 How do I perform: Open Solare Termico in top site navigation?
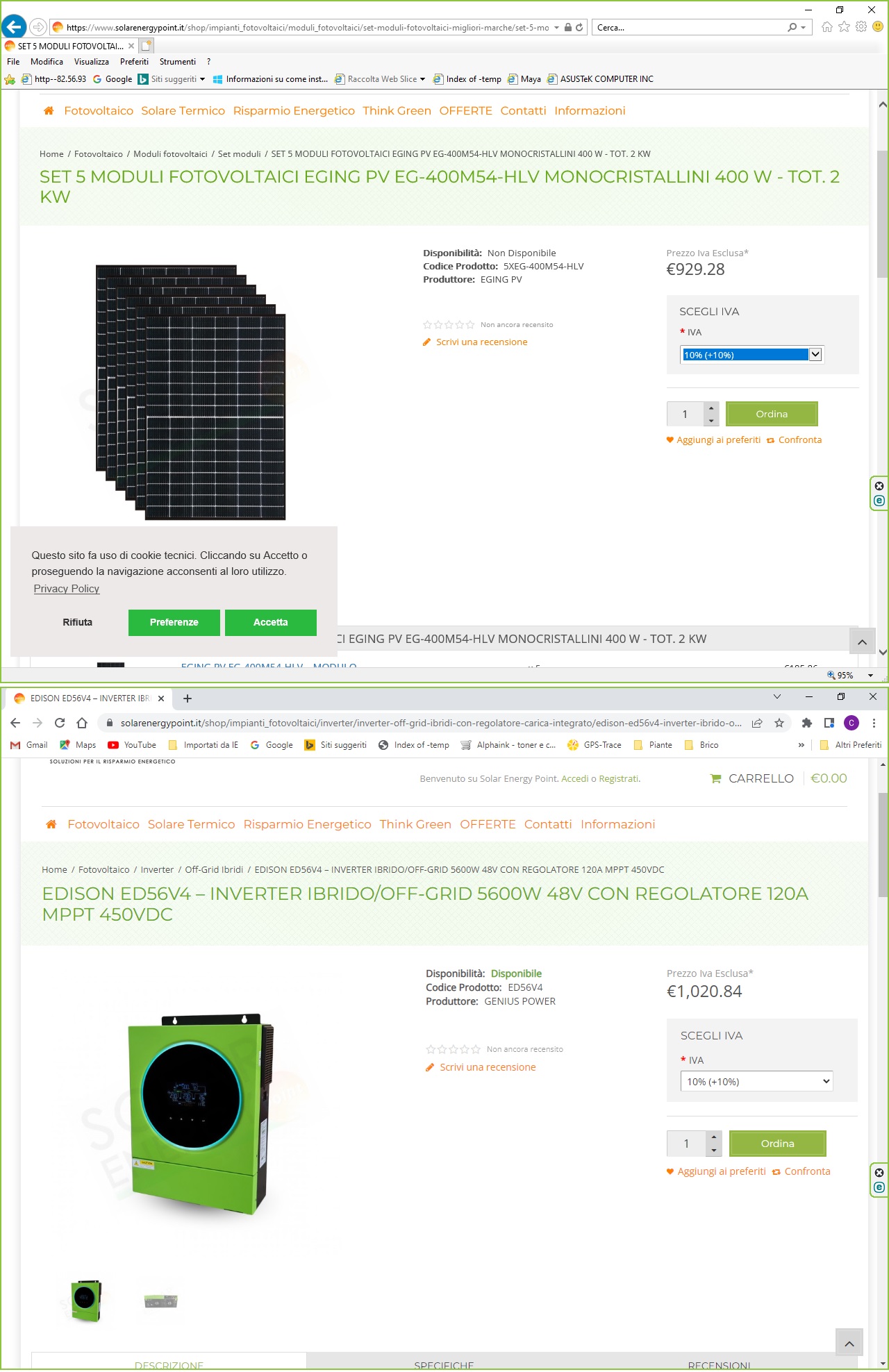click(183, 110)
